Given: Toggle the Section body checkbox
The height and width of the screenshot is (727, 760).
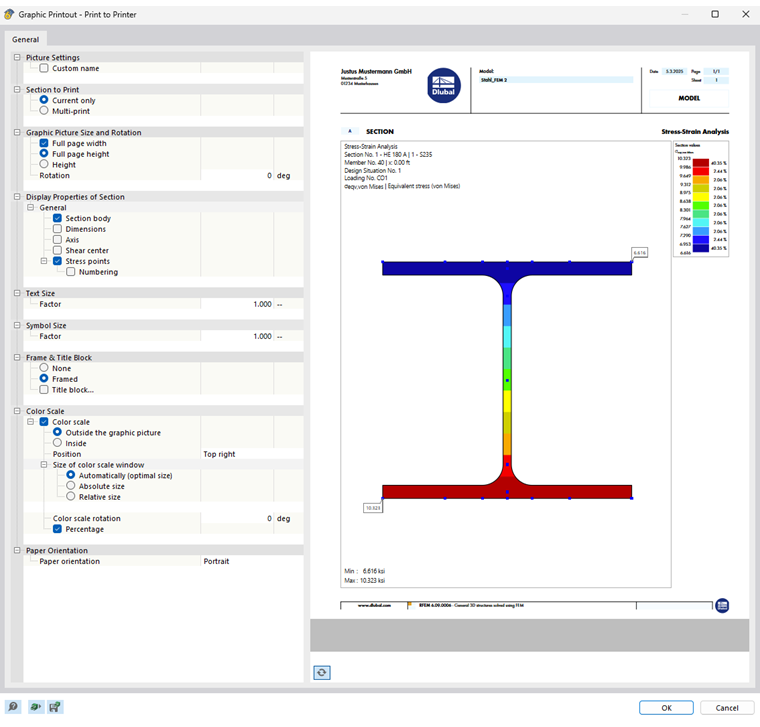Looking at the screenshot, I should 57,218.
